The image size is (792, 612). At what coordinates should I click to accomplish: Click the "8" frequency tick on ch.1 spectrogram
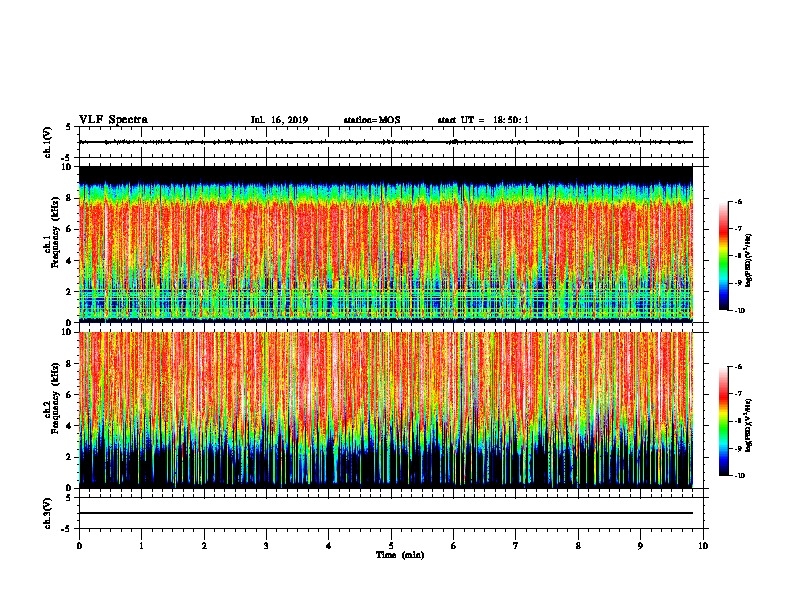(x=69, y=198)
